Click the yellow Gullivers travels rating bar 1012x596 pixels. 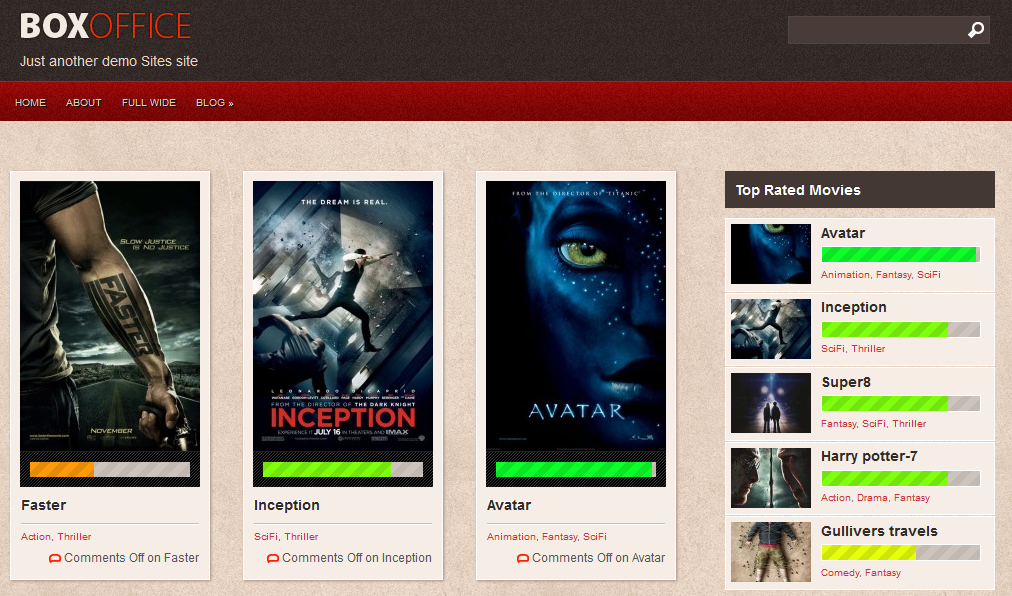(x=900, y=553)
